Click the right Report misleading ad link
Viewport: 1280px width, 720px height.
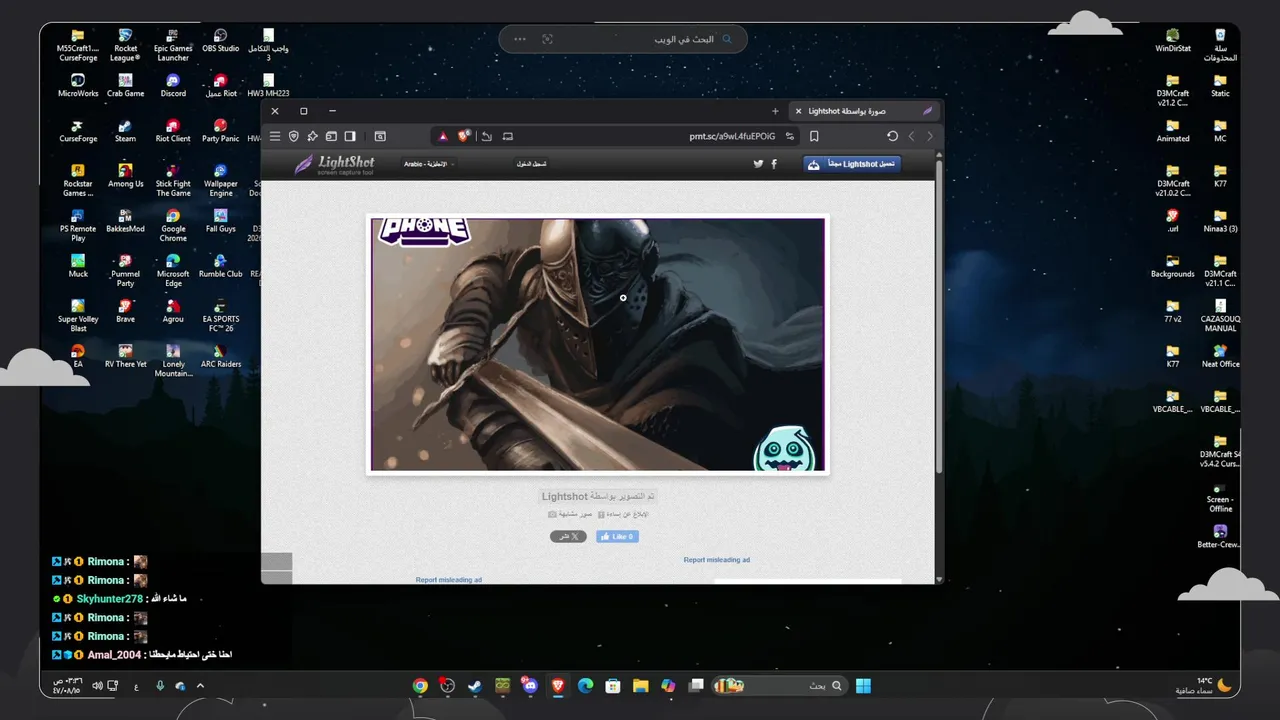coord(716,560)
